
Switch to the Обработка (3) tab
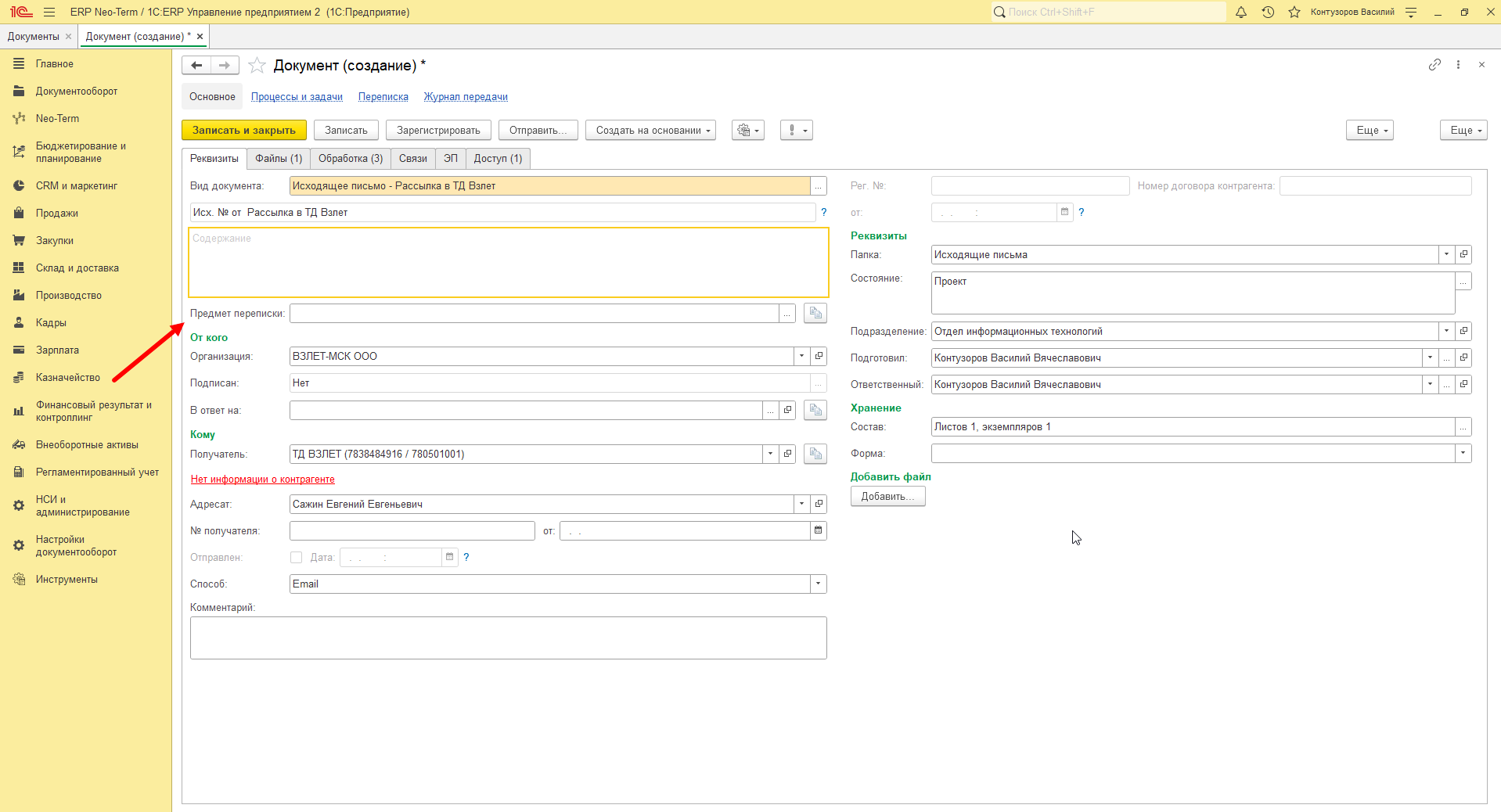[x=351, y=159]
